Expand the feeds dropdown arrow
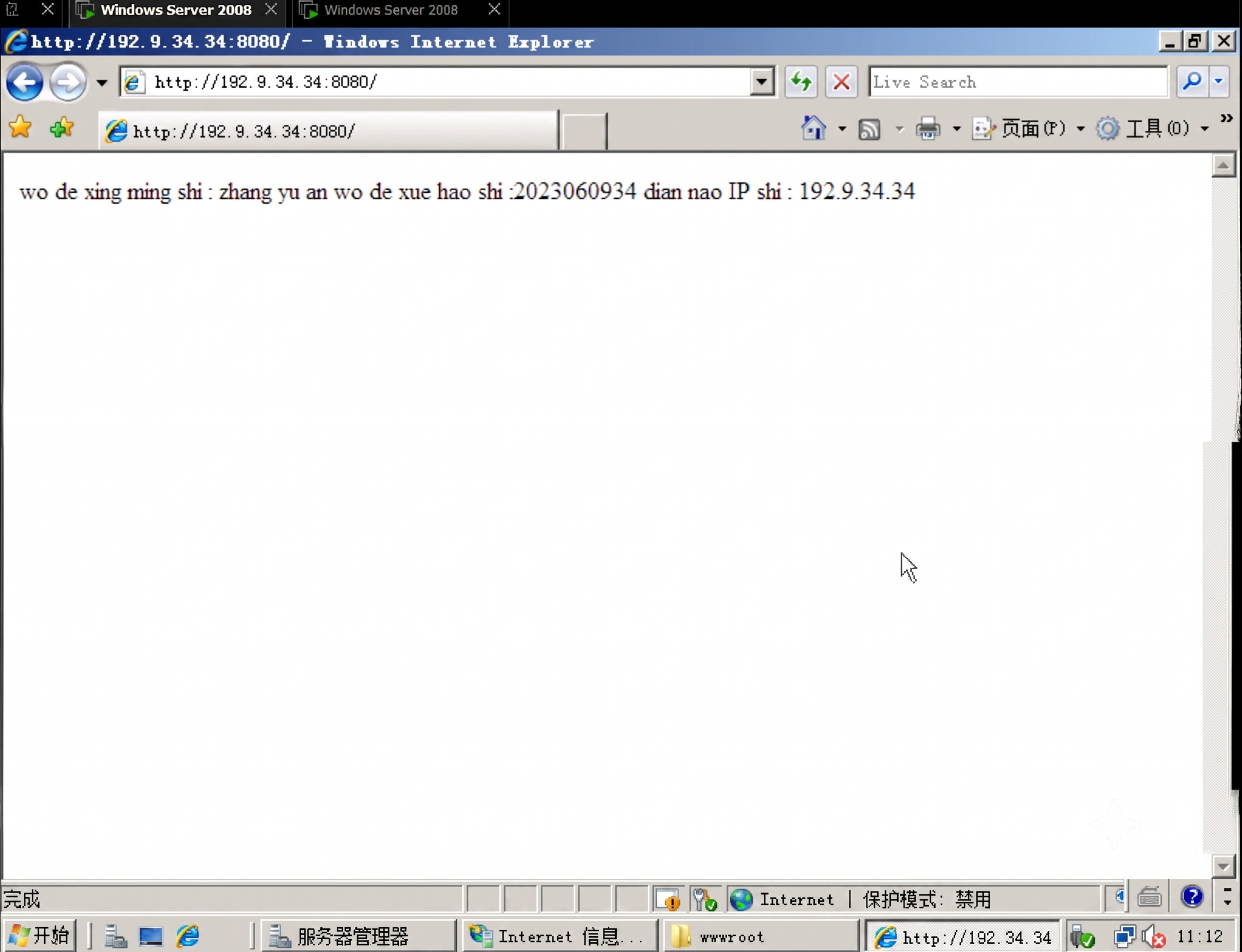1242x952 pixels. pyautogui.click(x=900, y=129)
